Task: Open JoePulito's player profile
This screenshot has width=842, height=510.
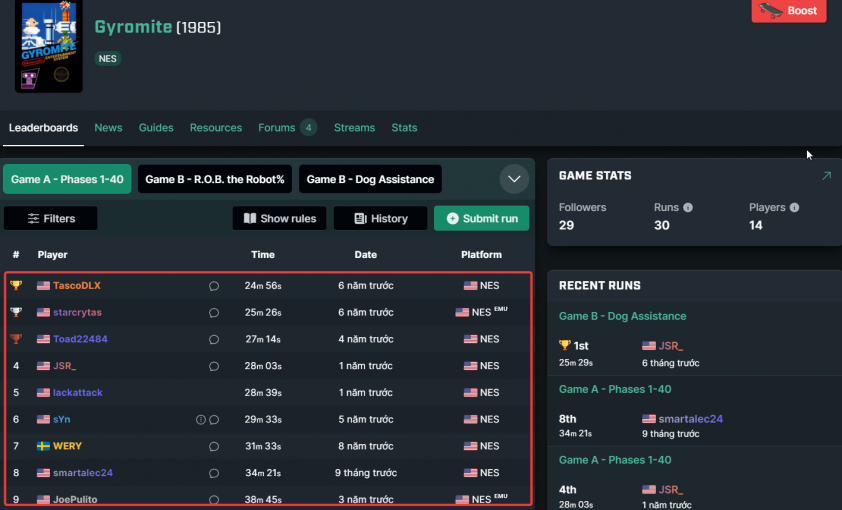Action: [75, 499]
